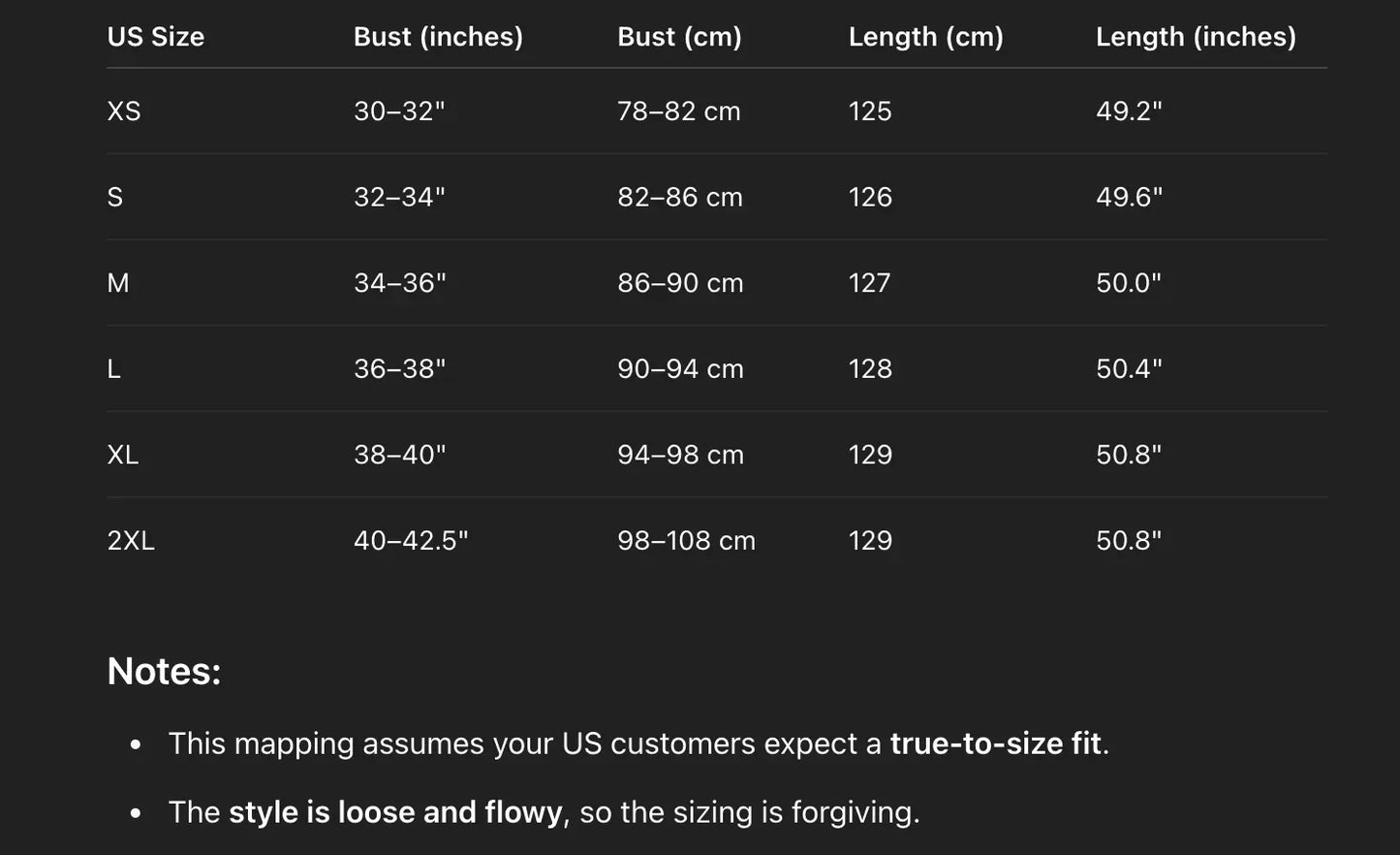Select the 94–98 cm bust cell
1400x855 pixels.
point(680,455)
